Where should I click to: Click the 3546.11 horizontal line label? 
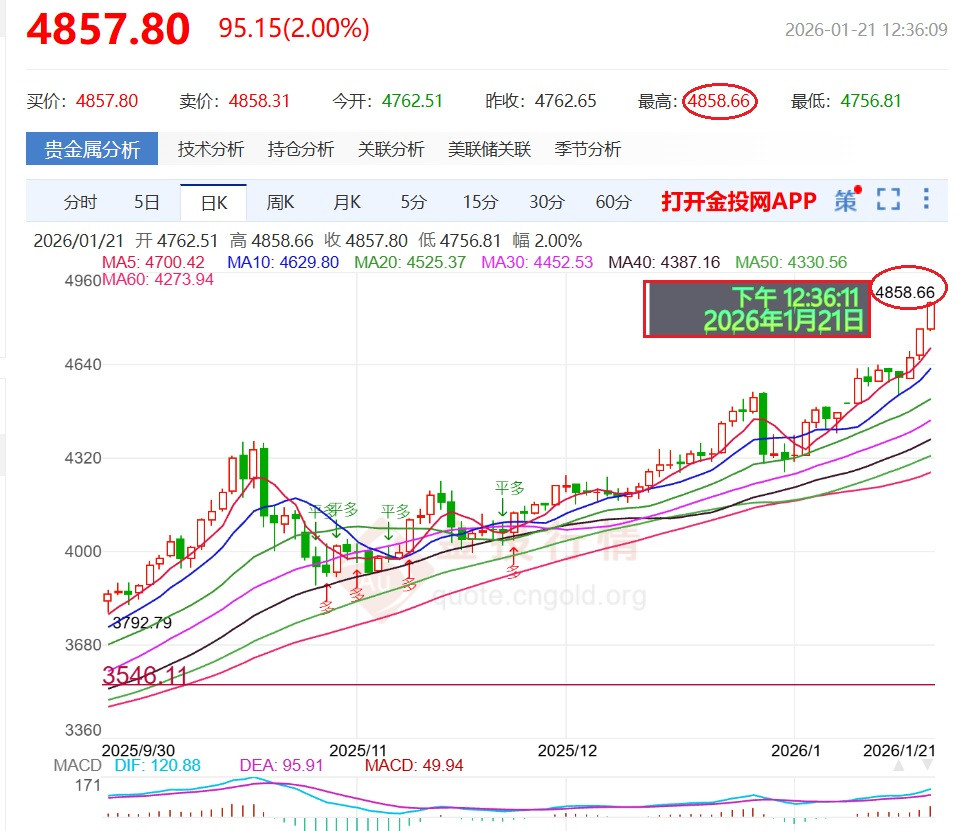(145, 675)
